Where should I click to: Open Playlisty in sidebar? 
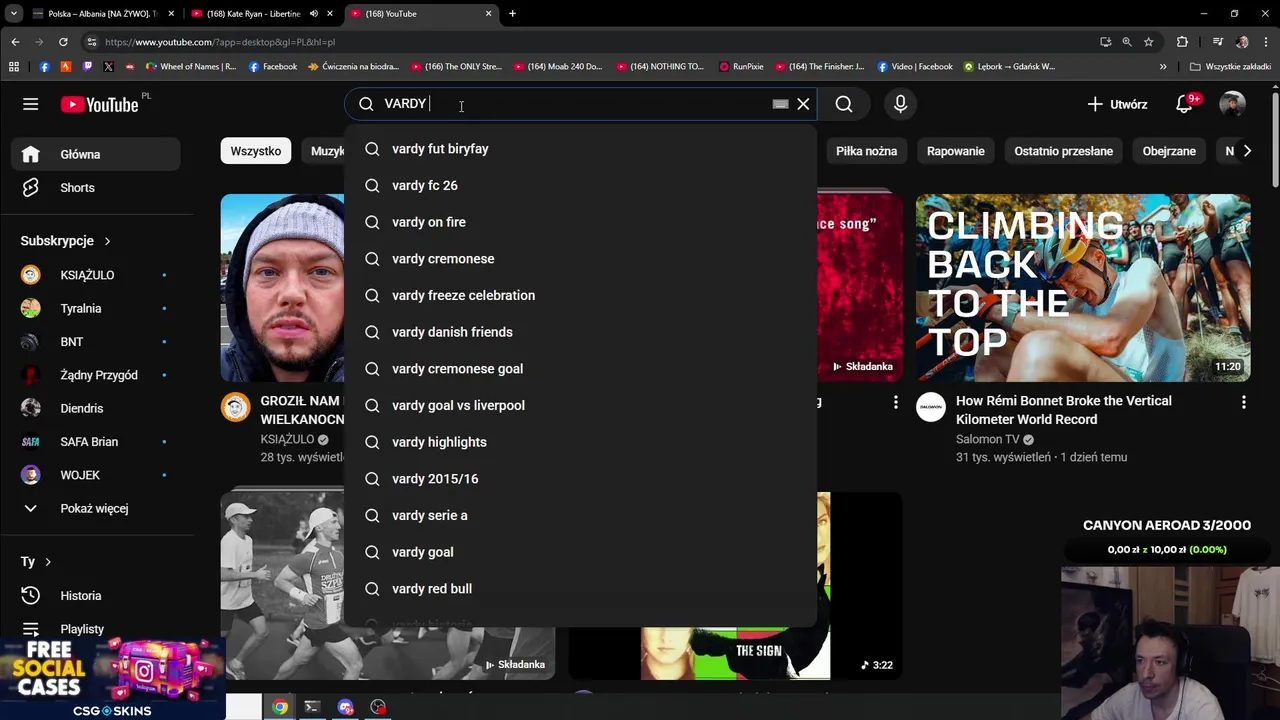pyautogui.click(x=96, y=629)
